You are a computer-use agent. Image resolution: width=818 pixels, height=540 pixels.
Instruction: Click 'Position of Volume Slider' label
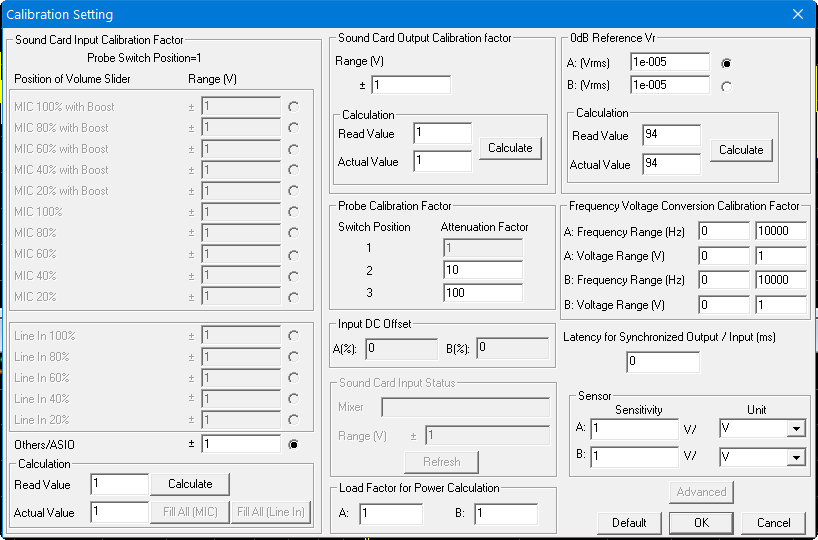(x=73, y=79)
